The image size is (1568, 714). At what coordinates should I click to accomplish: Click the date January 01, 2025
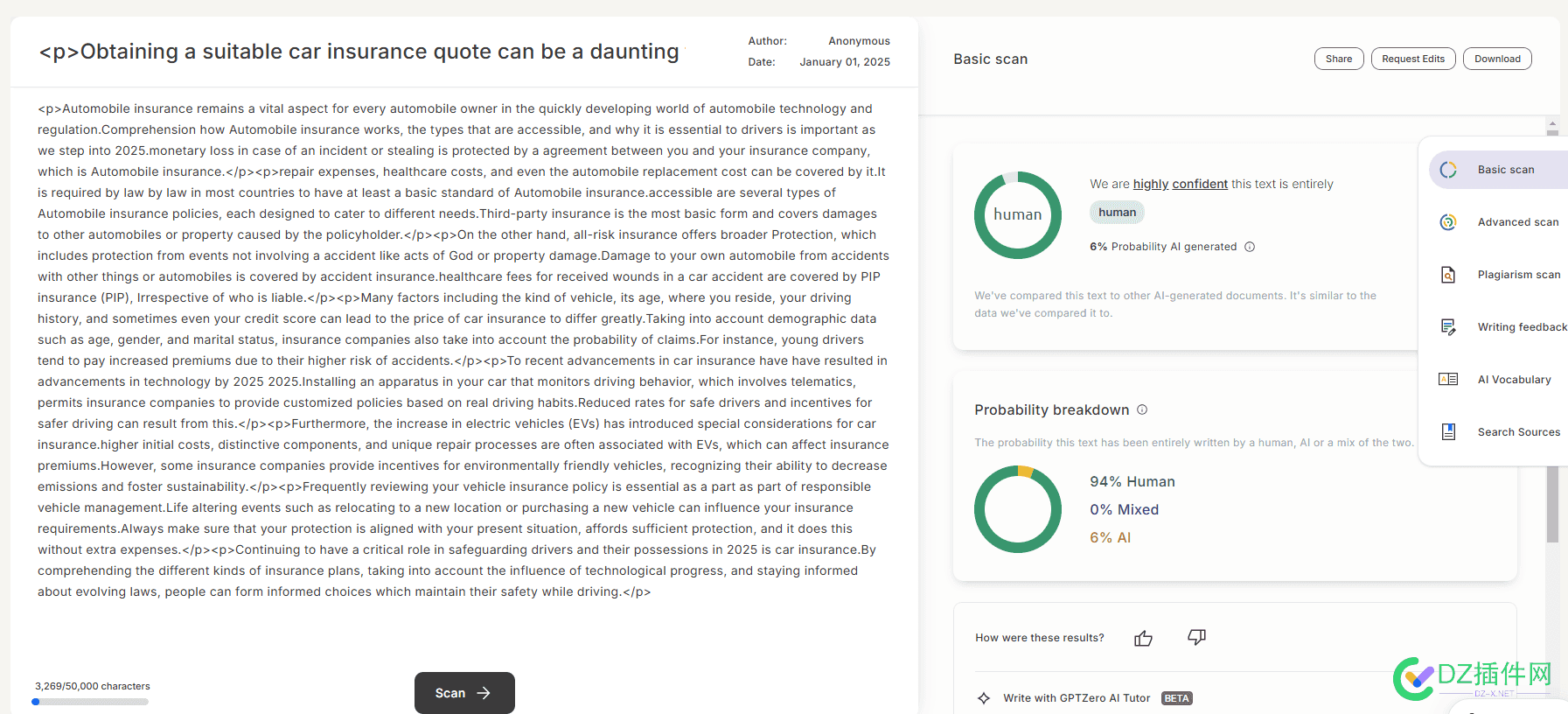[845, 62]
